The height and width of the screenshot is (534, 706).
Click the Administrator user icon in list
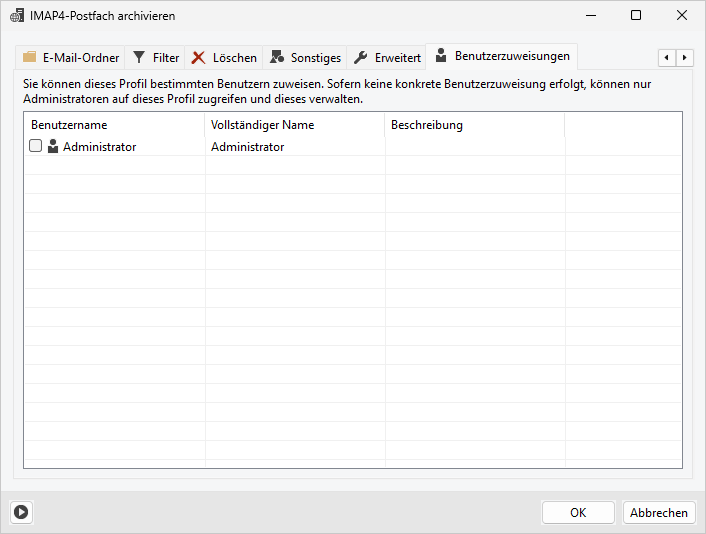53,147
